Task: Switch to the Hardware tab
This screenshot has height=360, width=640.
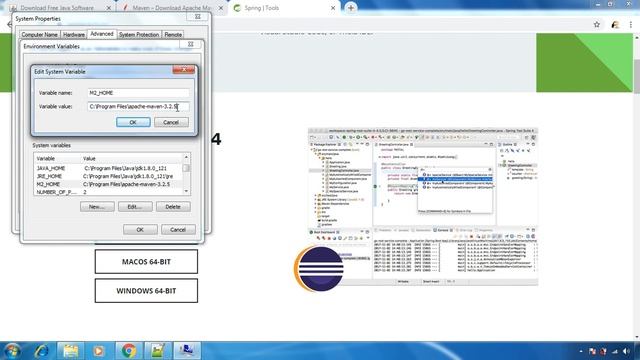Action: click(74, 35)
